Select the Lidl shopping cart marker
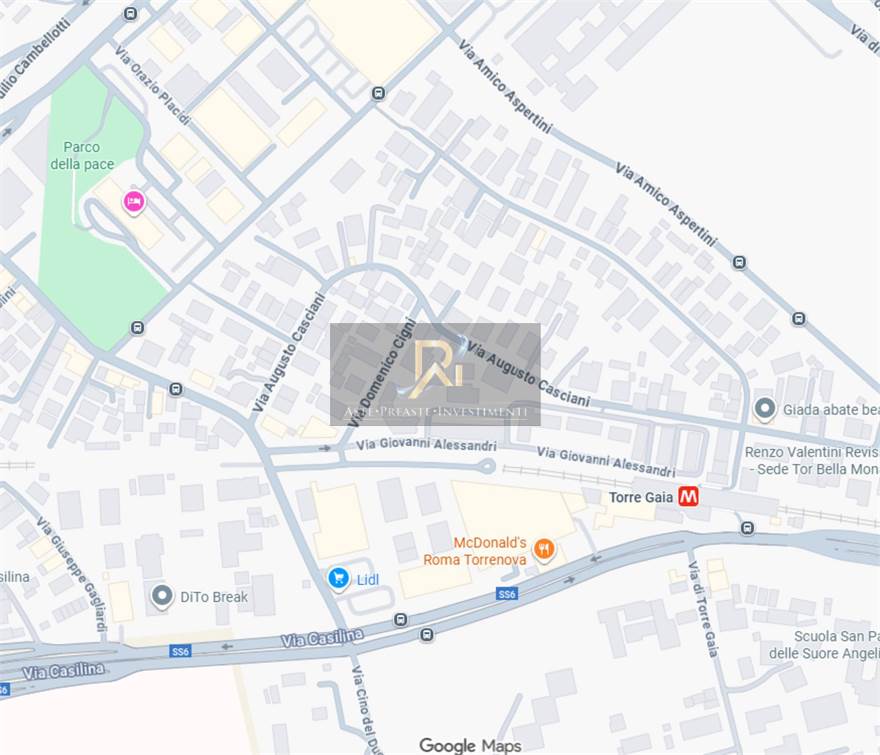Viewport: 880px width, 755px height. (338, 578)
